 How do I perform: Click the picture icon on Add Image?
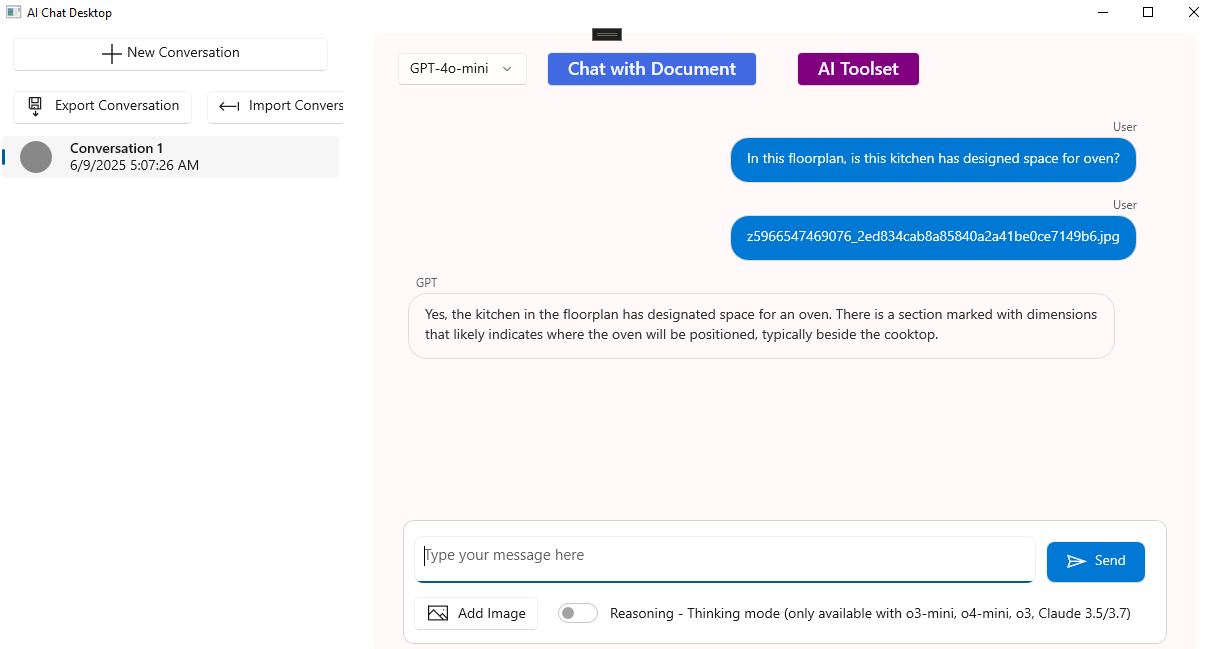point(437,614)
